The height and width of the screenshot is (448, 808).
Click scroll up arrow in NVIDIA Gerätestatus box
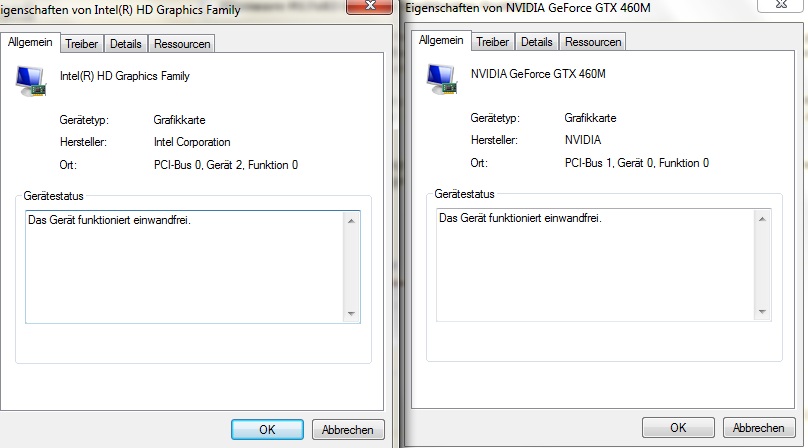[x=762, y=219]
